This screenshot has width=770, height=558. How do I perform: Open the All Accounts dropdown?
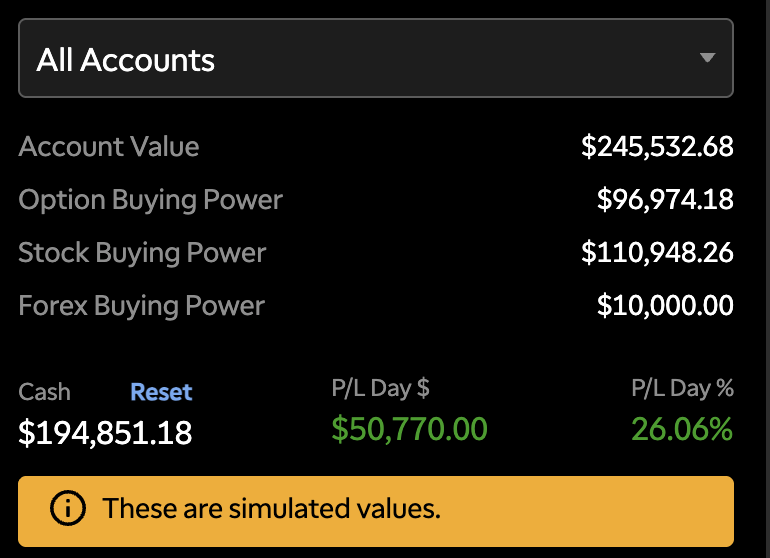coord(375,59)
